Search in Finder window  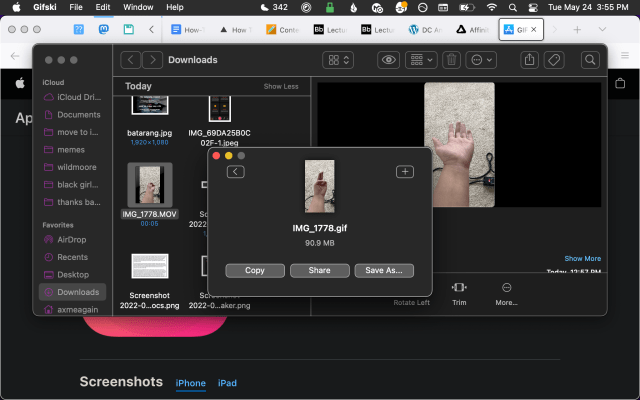pyautogui.click(x=590, y=60)
